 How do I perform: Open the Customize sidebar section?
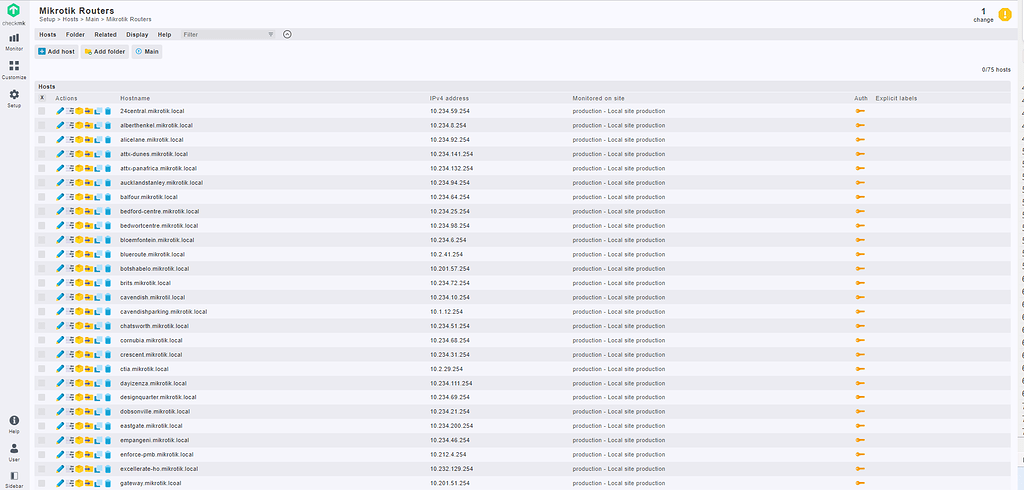(x=14, y=69)
